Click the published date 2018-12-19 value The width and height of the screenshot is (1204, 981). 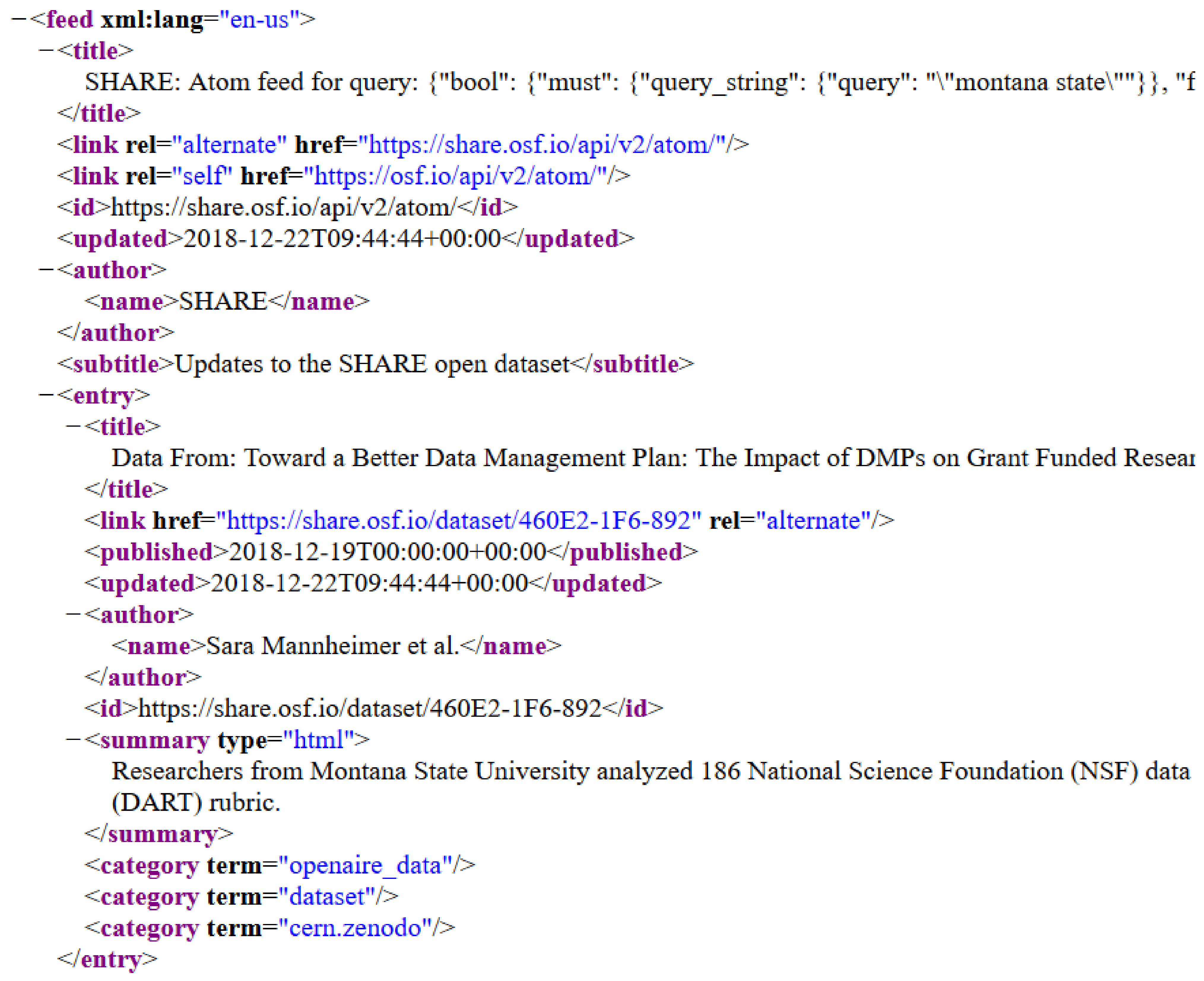coord(387,552)
